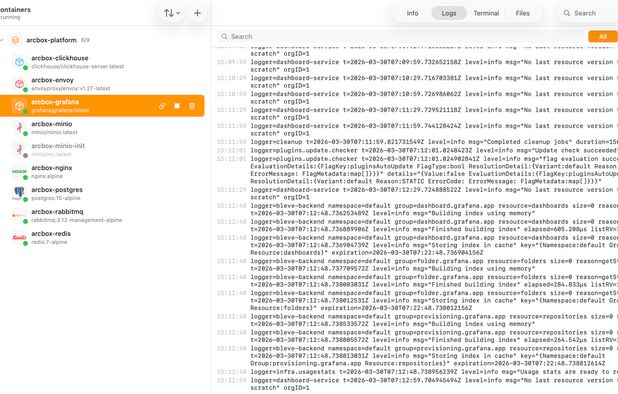Stop the arcbox-grafana container

coord(177,106)
